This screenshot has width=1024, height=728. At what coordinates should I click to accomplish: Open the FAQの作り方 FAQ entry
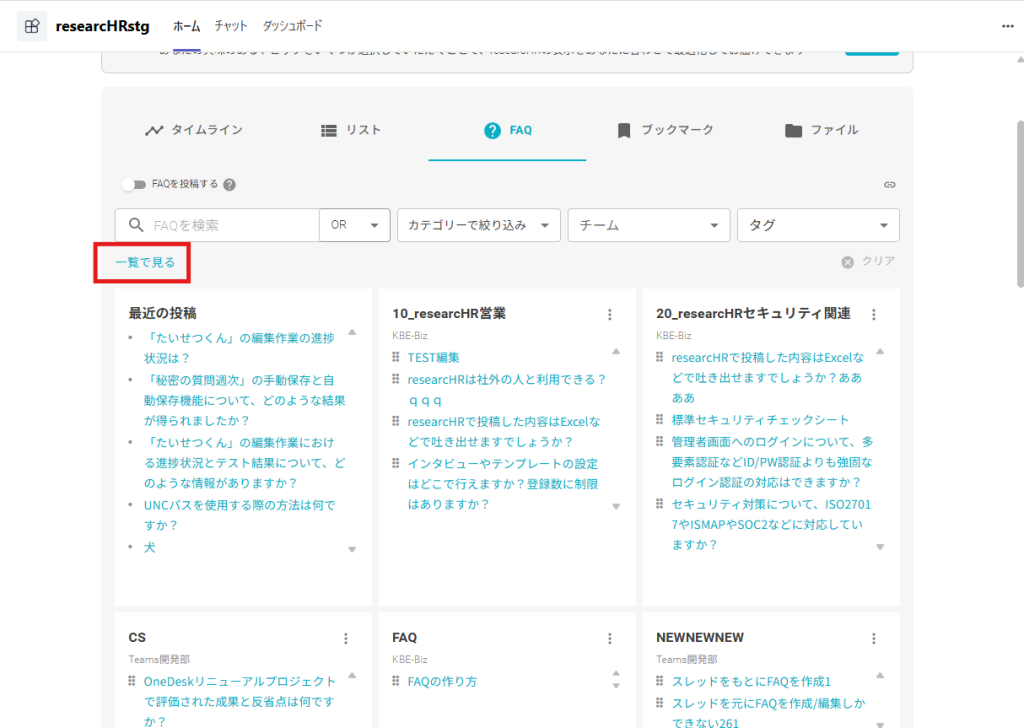(x=442, y=682)
